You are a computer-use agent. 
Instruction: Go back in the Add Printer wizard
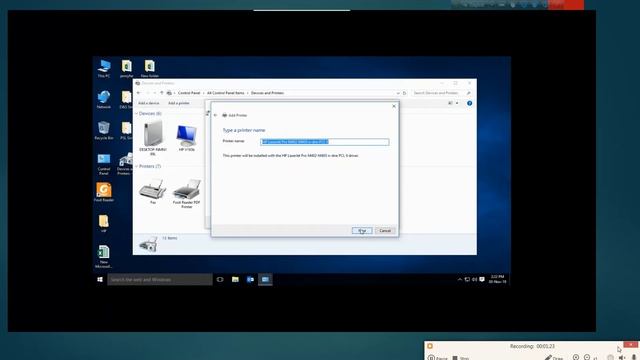216,115
